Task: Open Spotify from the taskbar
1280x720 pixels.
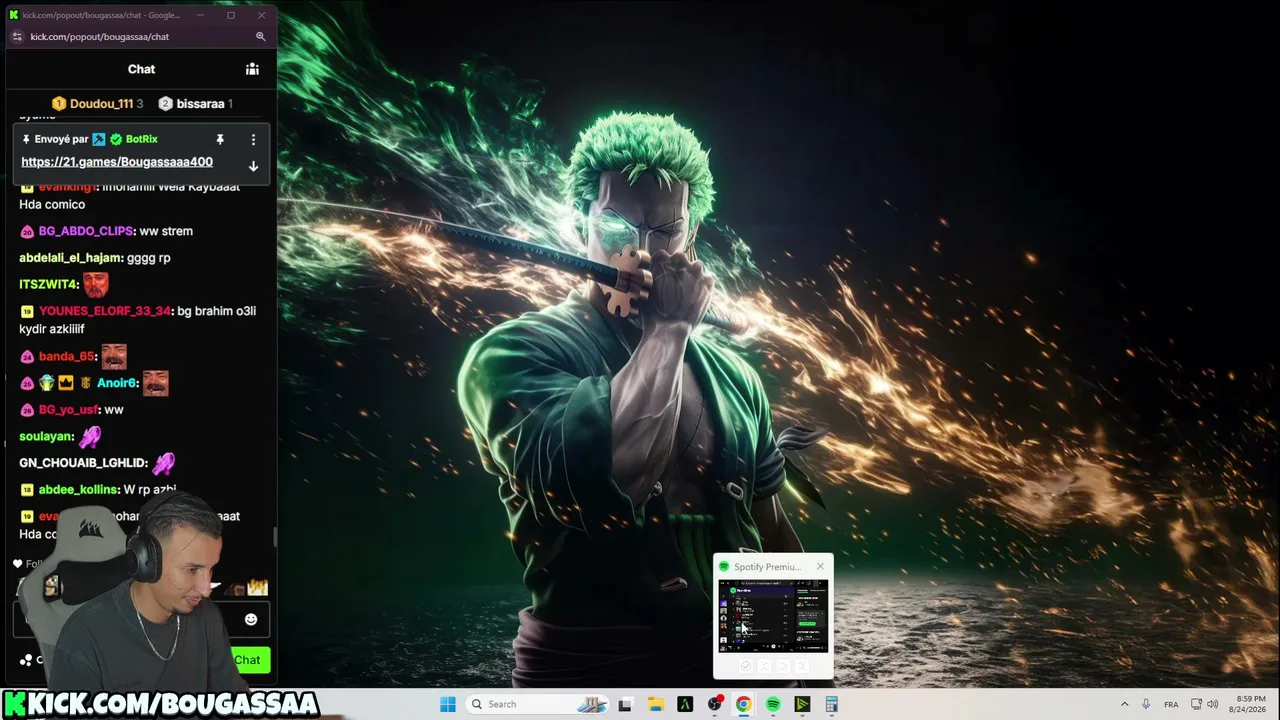Action: (x=773, y=704)
